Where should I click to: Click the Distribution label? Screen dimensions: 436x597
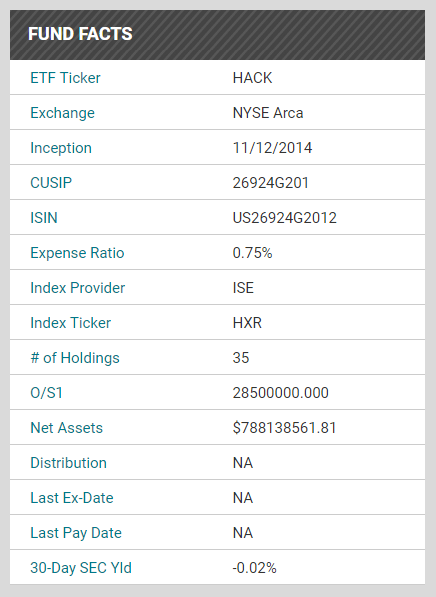[69, 463]
